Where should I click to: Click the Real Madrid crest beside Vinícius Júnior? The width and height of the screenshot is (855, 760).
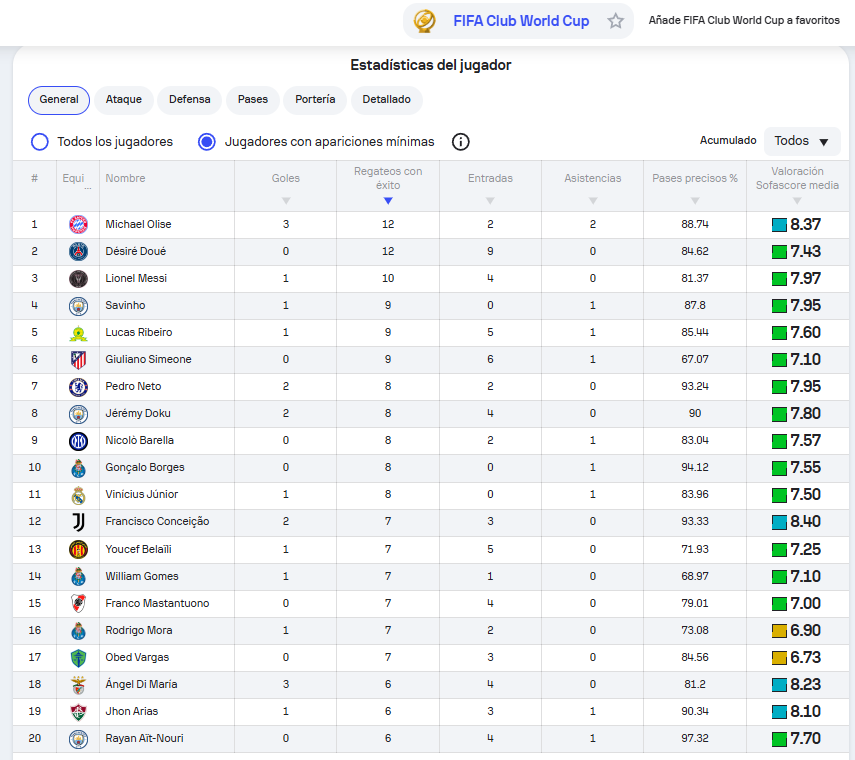pyautogui.click(x=79, y=495)
